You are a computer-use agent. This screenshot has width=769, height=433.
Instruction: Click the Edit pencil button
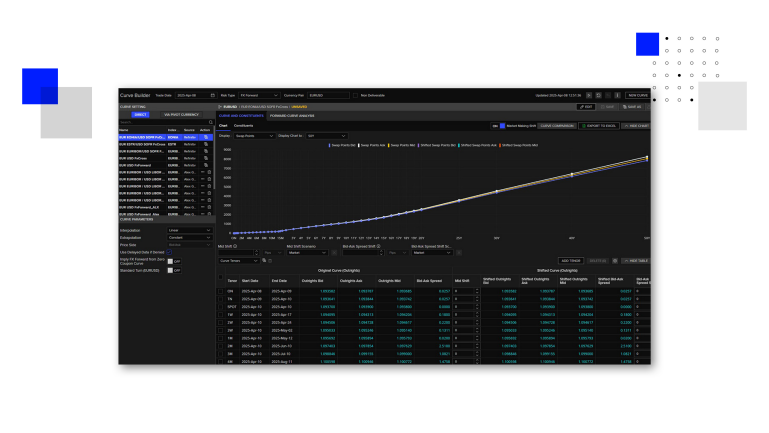click(585, 106)
